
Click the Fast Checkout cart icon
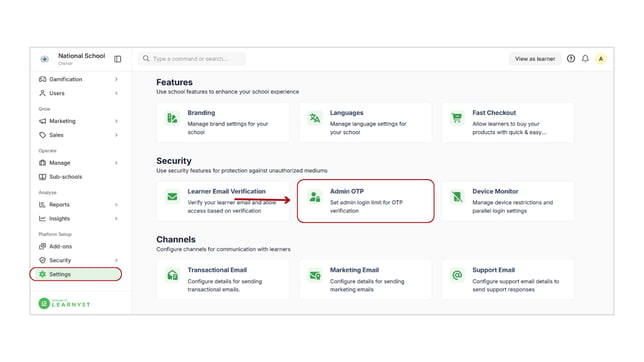457,118
